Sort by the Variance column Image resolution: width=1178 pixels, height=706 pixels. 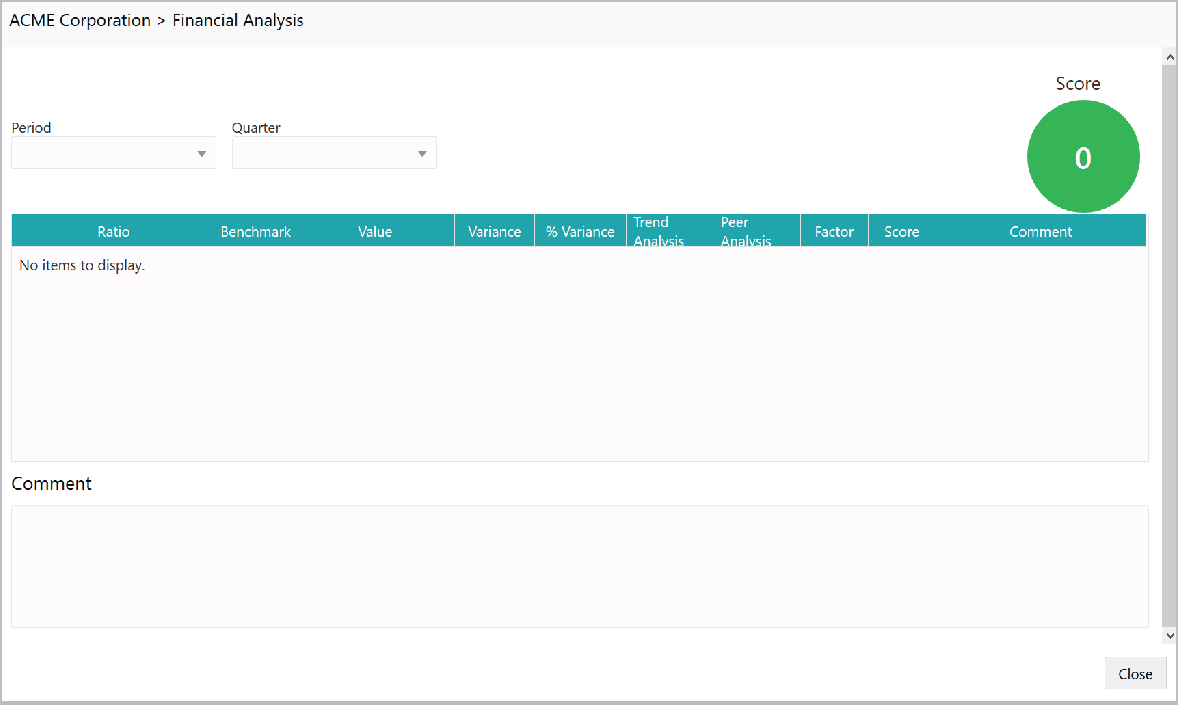click(x=494, y=231)
